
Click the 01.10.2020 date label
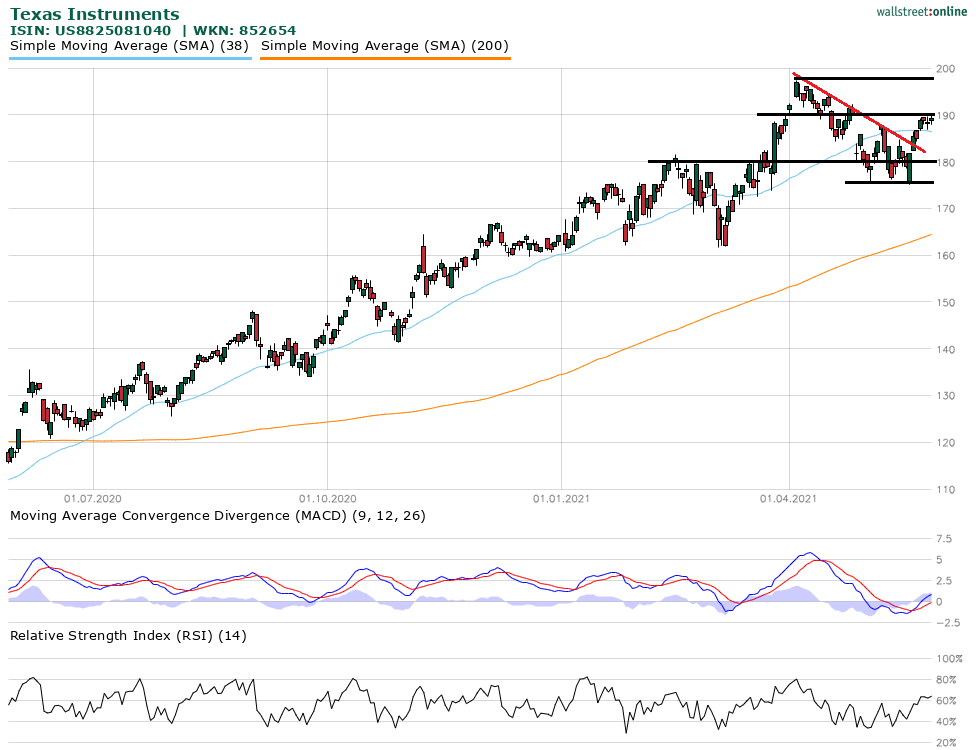click(x=327, y=497)
